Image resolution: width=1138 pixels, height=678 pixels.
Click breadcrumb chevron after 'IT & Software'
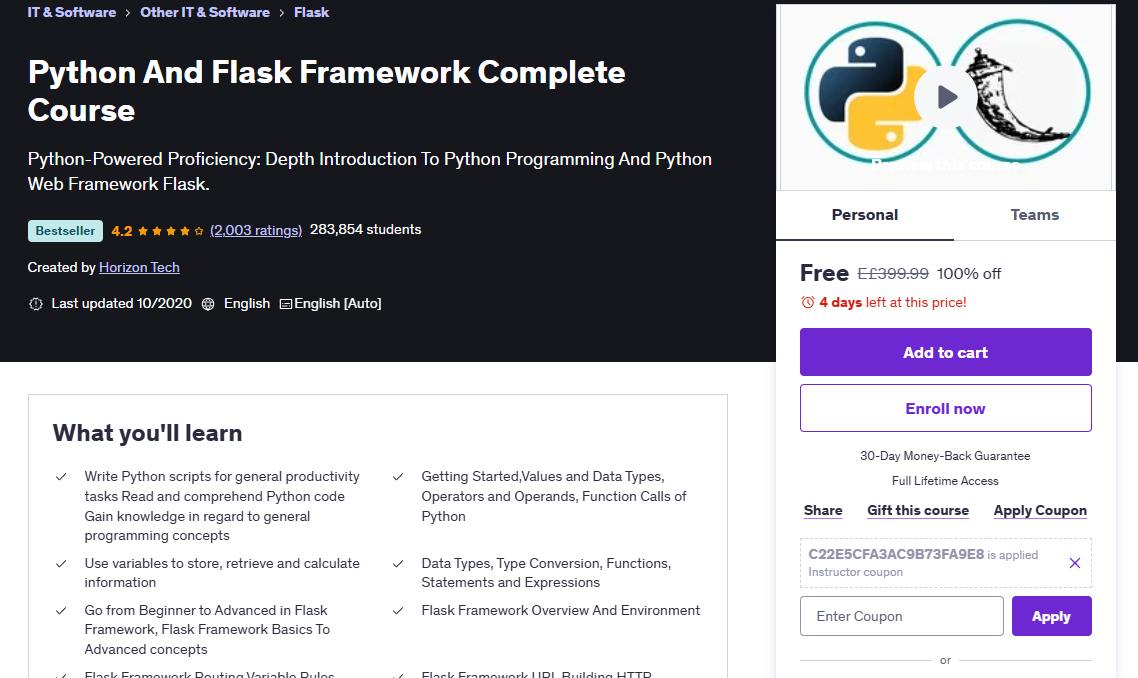tap(128, 13)
